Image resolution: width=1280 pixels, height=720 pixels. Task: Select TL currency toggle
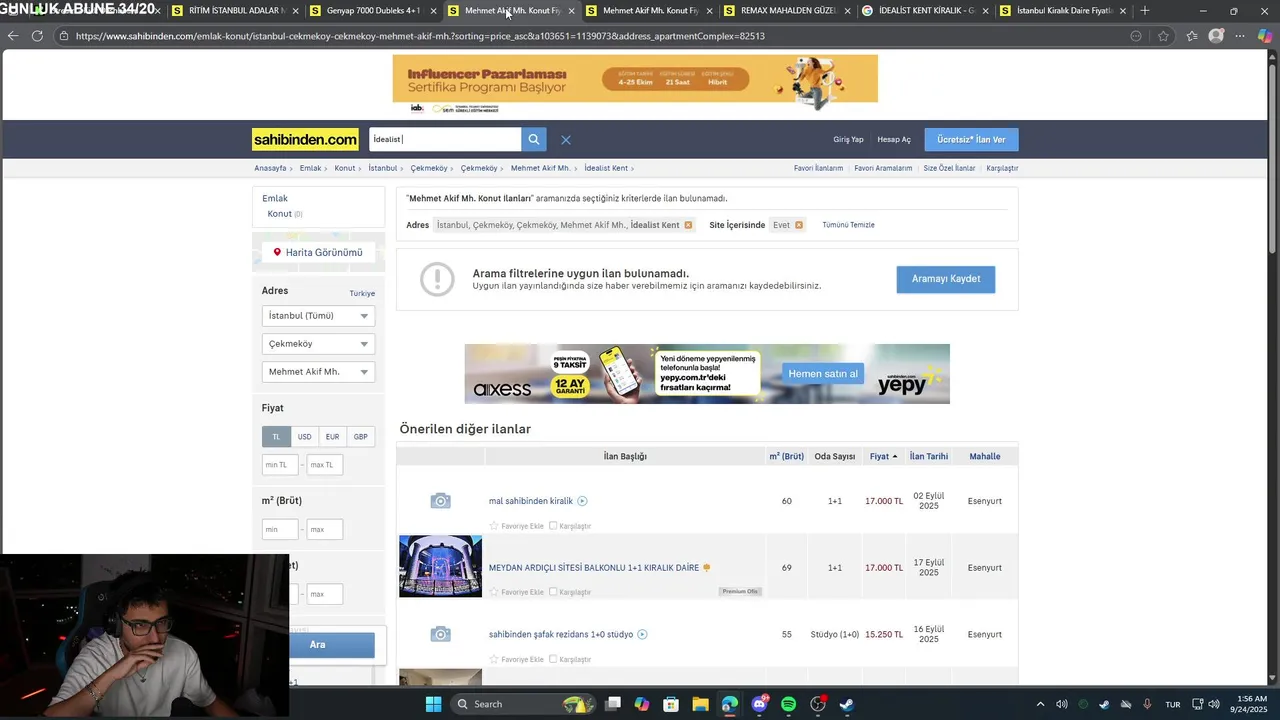[x=276, y=437]
